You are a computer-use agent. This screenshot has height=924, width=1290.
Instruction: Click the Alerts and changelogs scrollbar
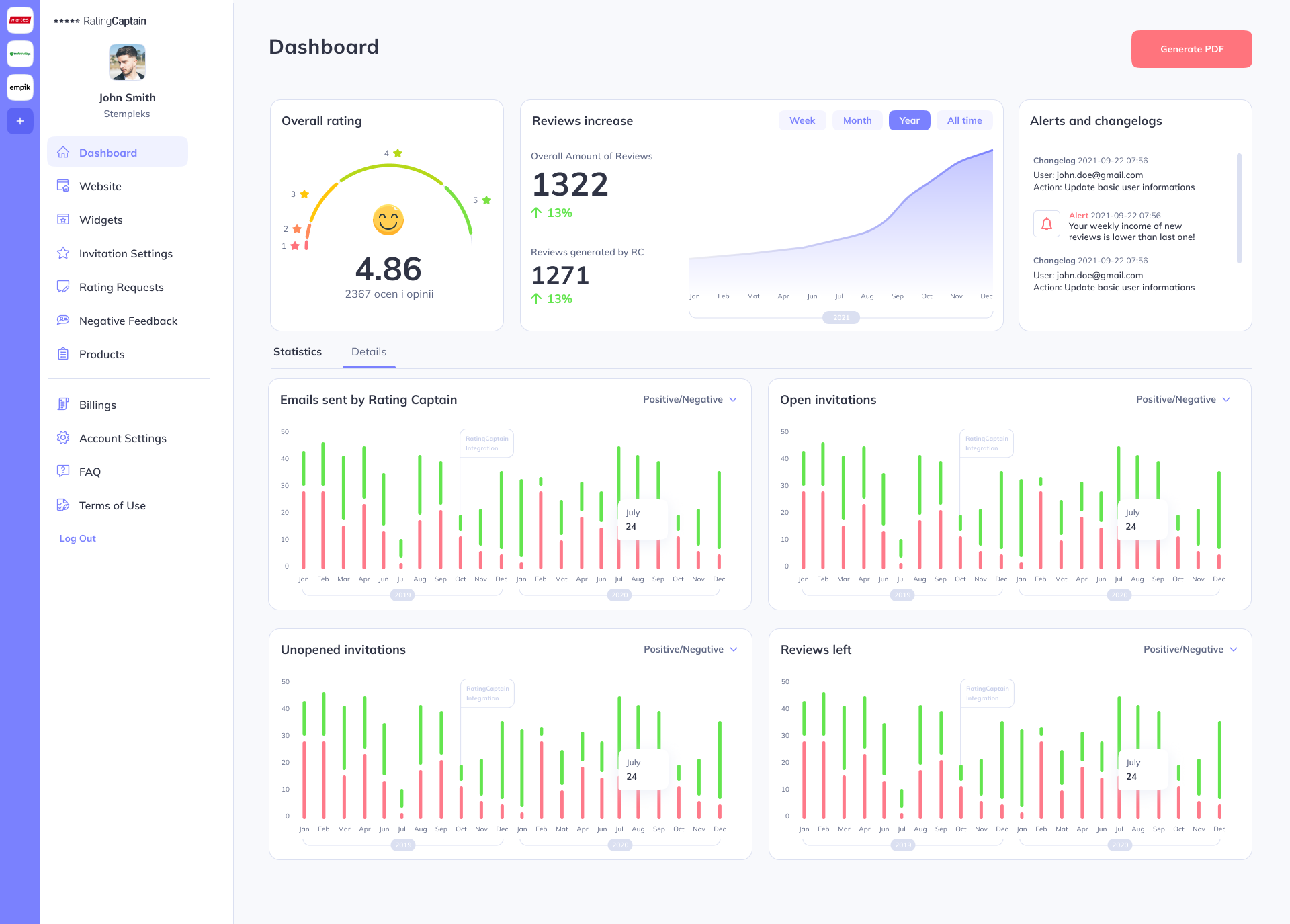click(1239, 208)
